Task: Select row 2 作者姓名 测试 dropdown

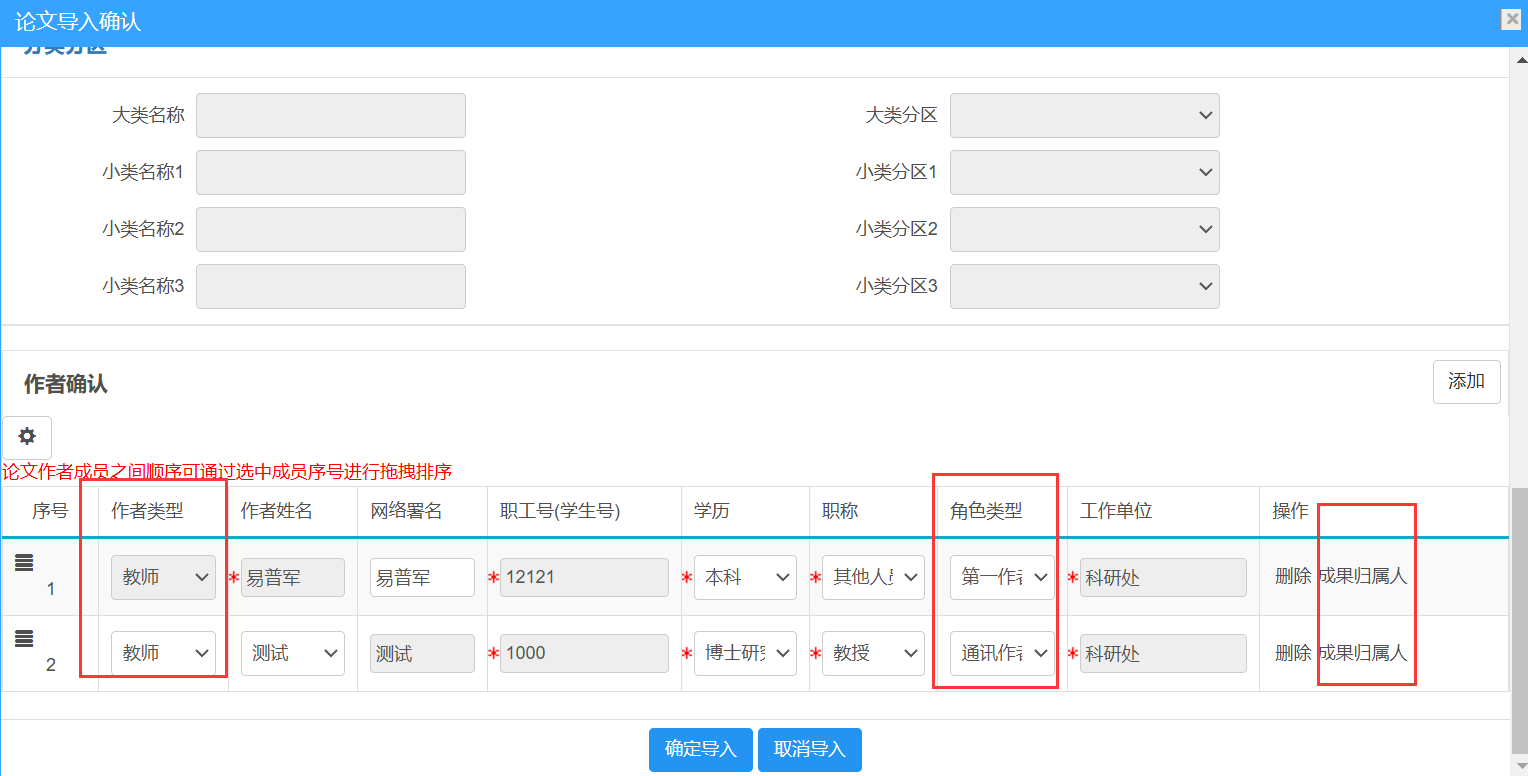Action: click(x=292, y=654)
